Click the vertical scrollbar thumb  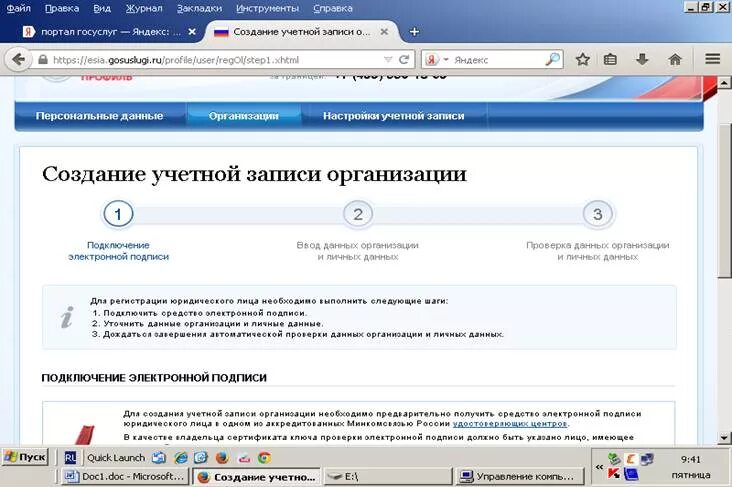pos(724,201)
